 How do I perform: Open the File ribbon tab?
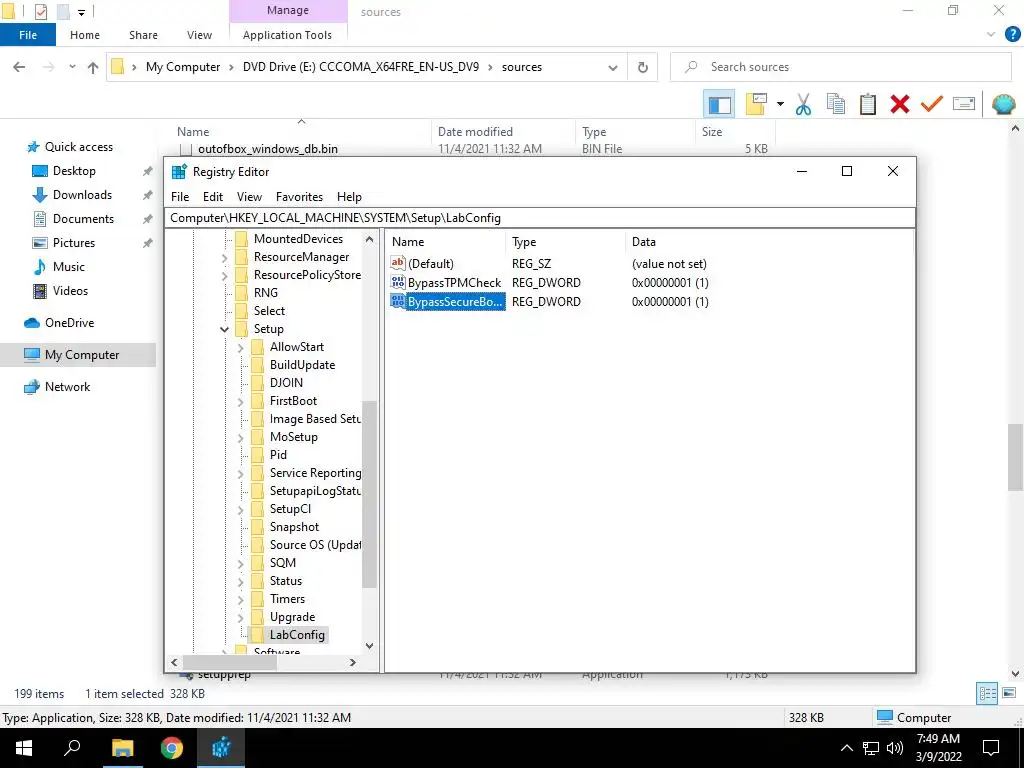(x=28, y=35)
